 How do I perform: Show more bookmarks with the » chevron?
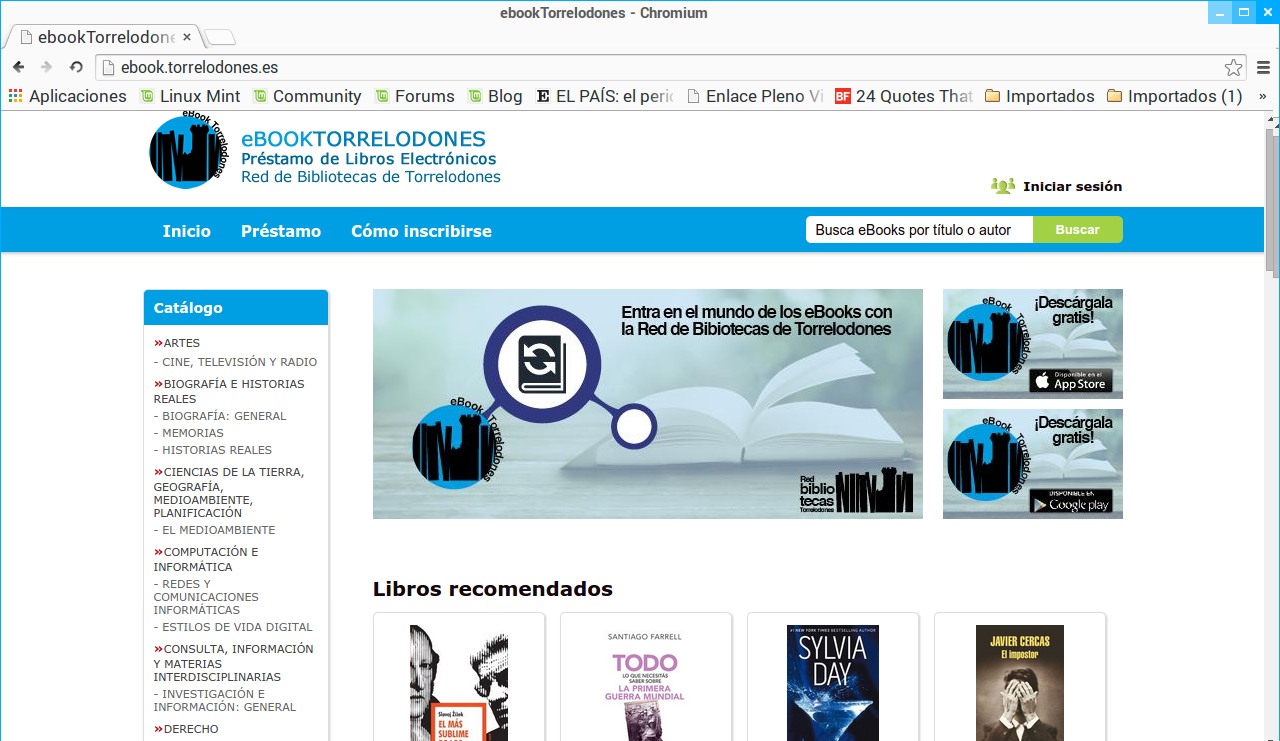click(1263, 96)
